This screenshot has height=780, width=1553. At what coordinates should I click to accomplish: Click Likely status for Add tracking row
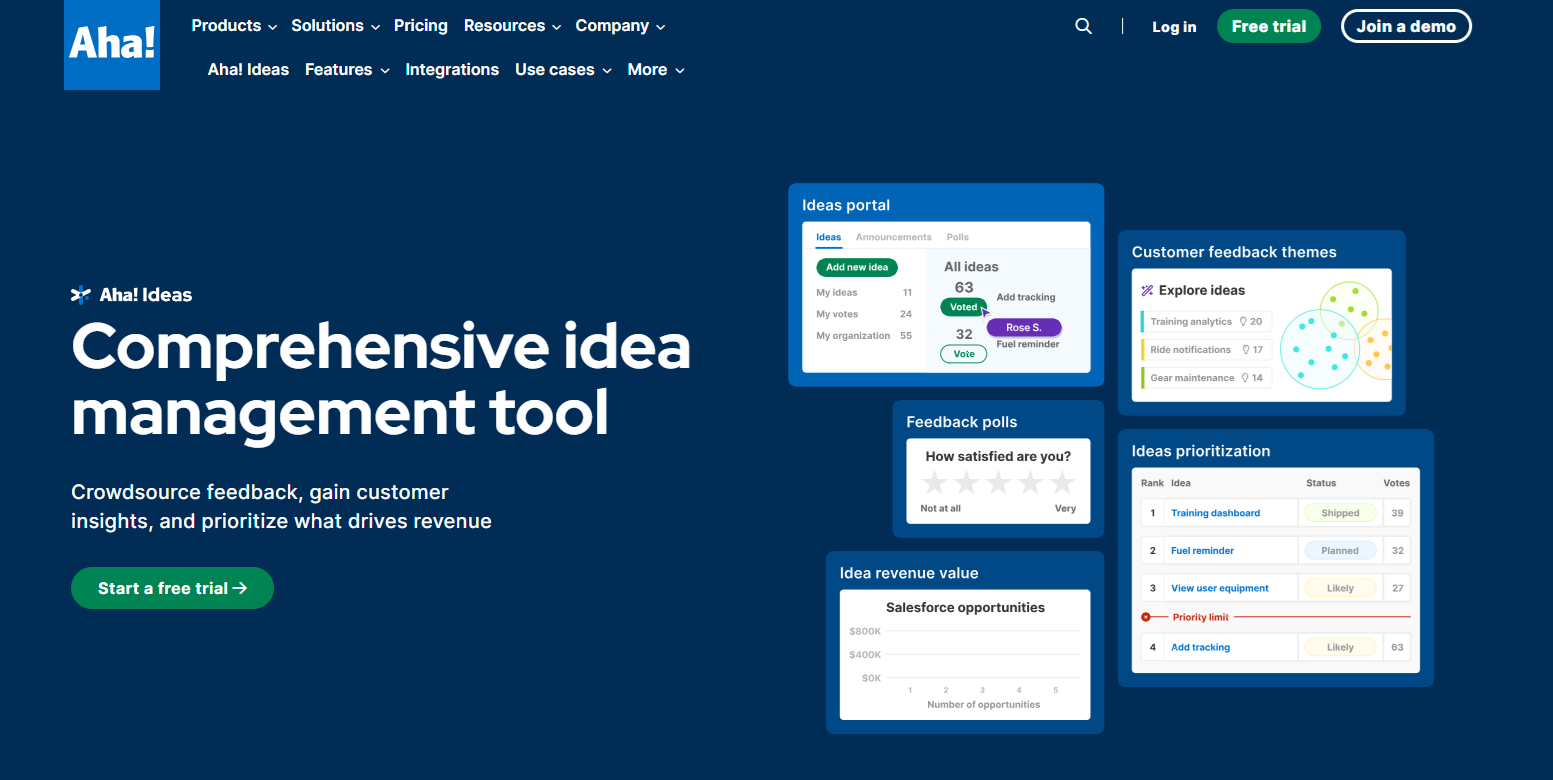pos(1340,648)
